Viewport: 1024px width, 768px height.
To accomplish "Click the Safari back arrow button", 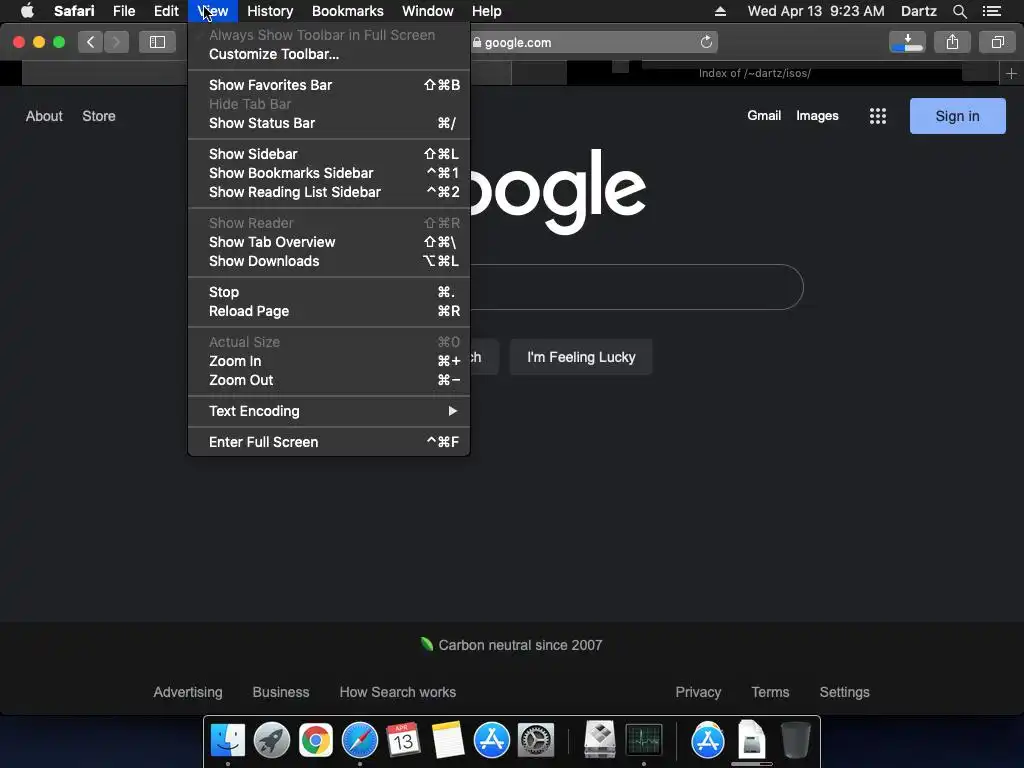I will point(90,42).
